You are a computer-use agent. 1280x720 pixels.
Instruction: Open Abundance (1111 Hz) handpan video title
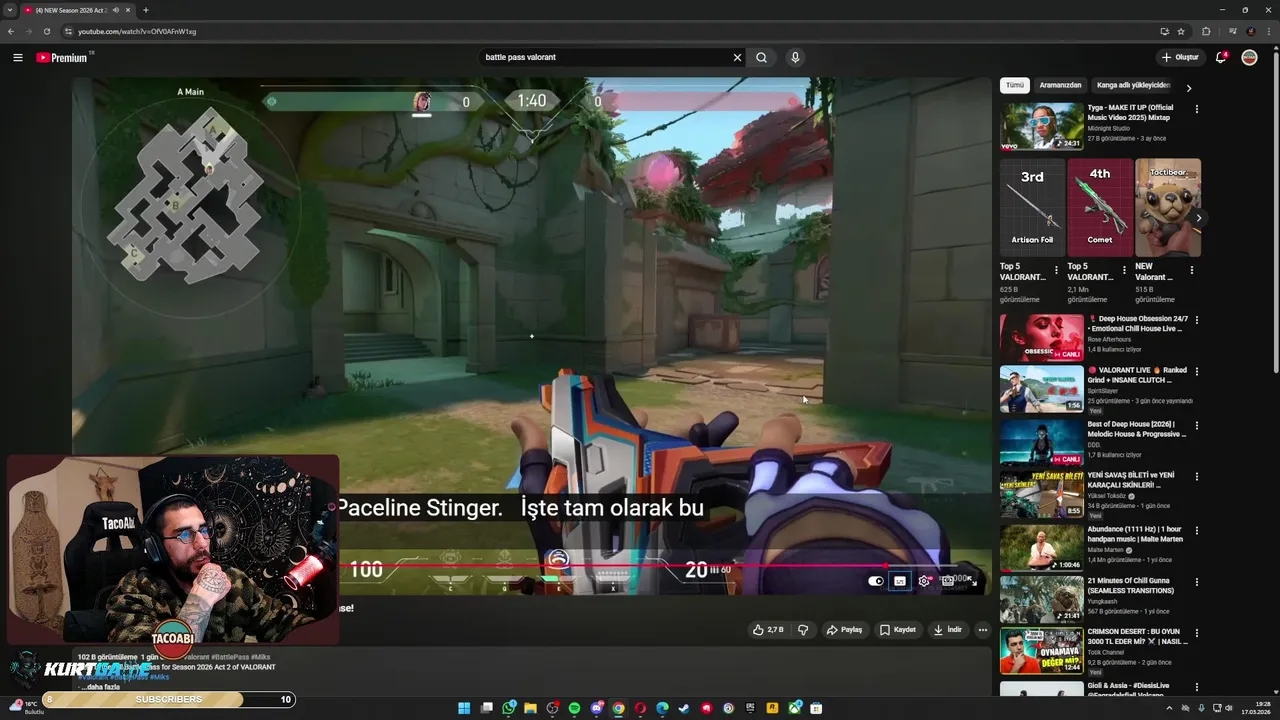(x=1135, y=534)
